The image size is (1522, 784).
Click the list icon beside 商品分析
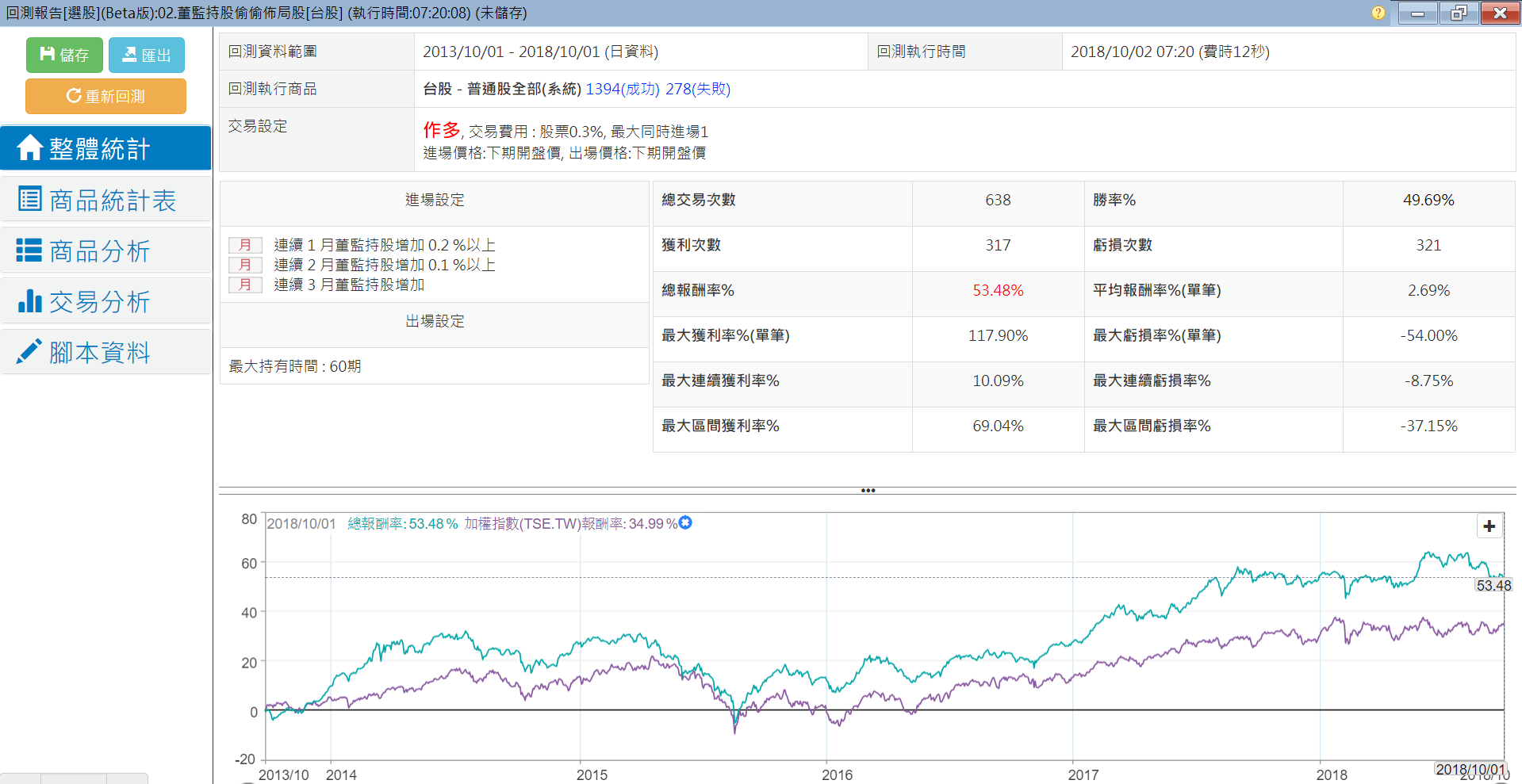pyautogui.click(x=29, y=250)
